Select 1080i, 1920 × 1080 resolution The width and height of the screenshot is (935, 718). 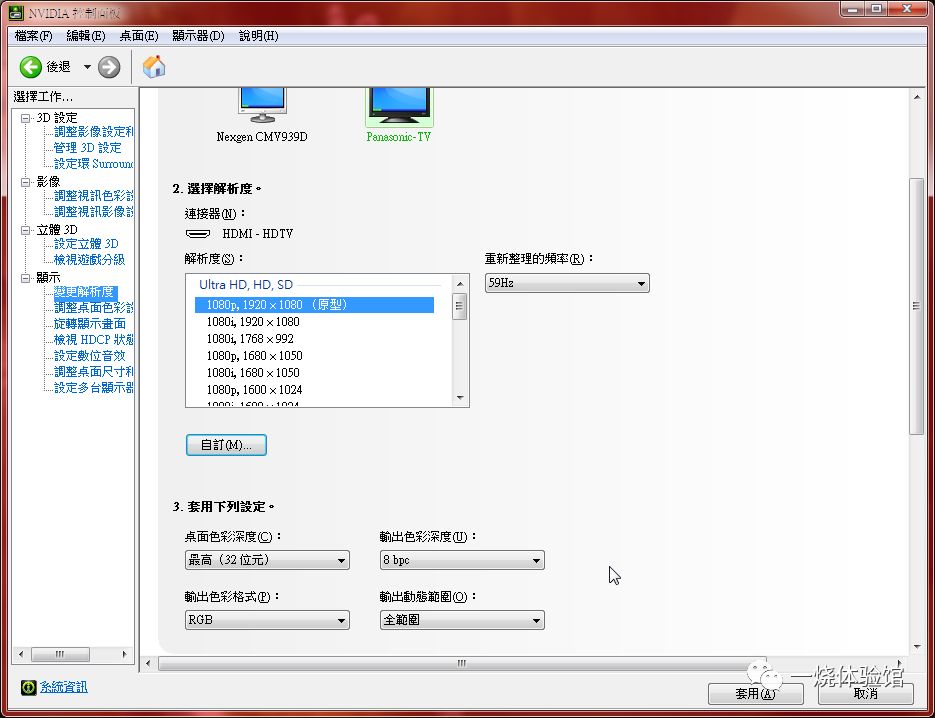click(314, 322)
